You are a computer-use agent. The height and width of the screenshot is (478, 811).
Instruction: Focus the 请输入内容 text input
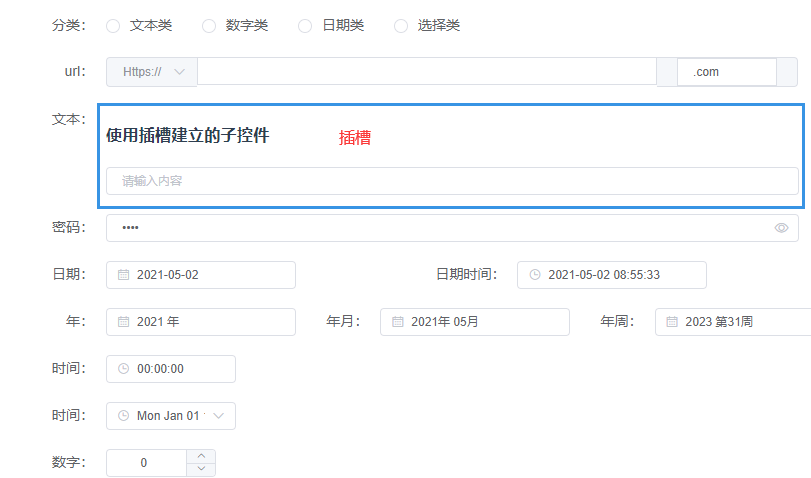pos(452,181)
